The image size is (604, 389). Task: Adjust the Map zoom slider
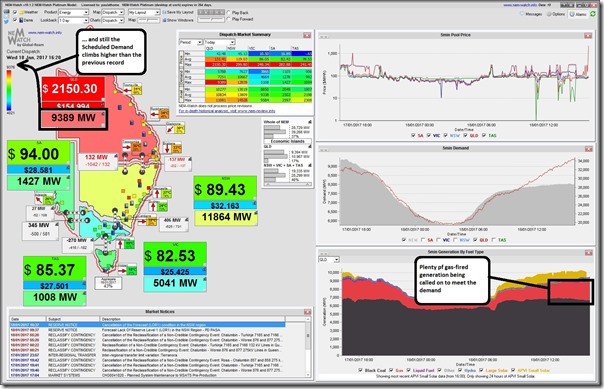148,20
